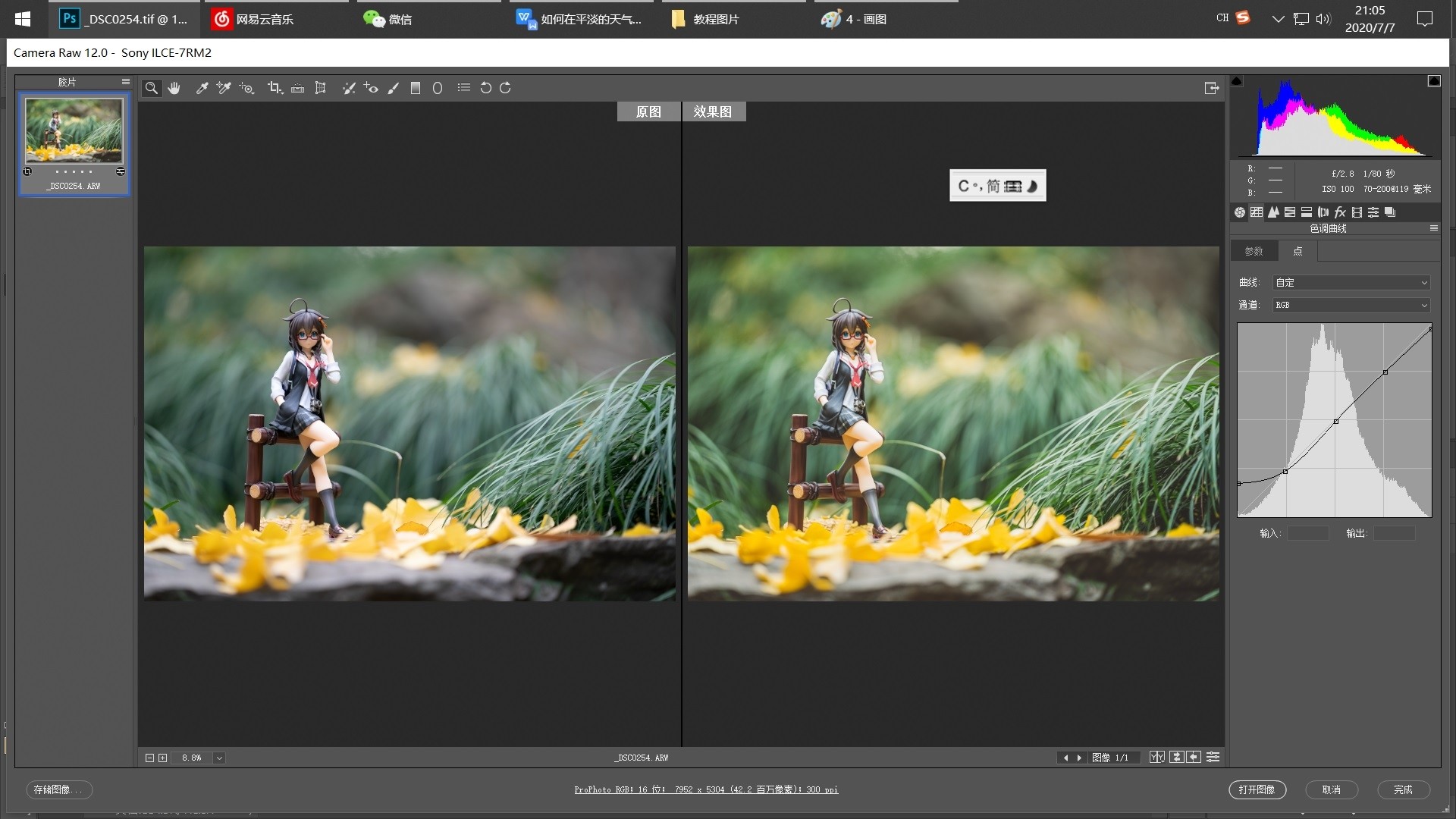The width and height of the screenshot is (1456, 819).
Task: Select the White Balance eyedropper tool
Action: tap(202, 88)
